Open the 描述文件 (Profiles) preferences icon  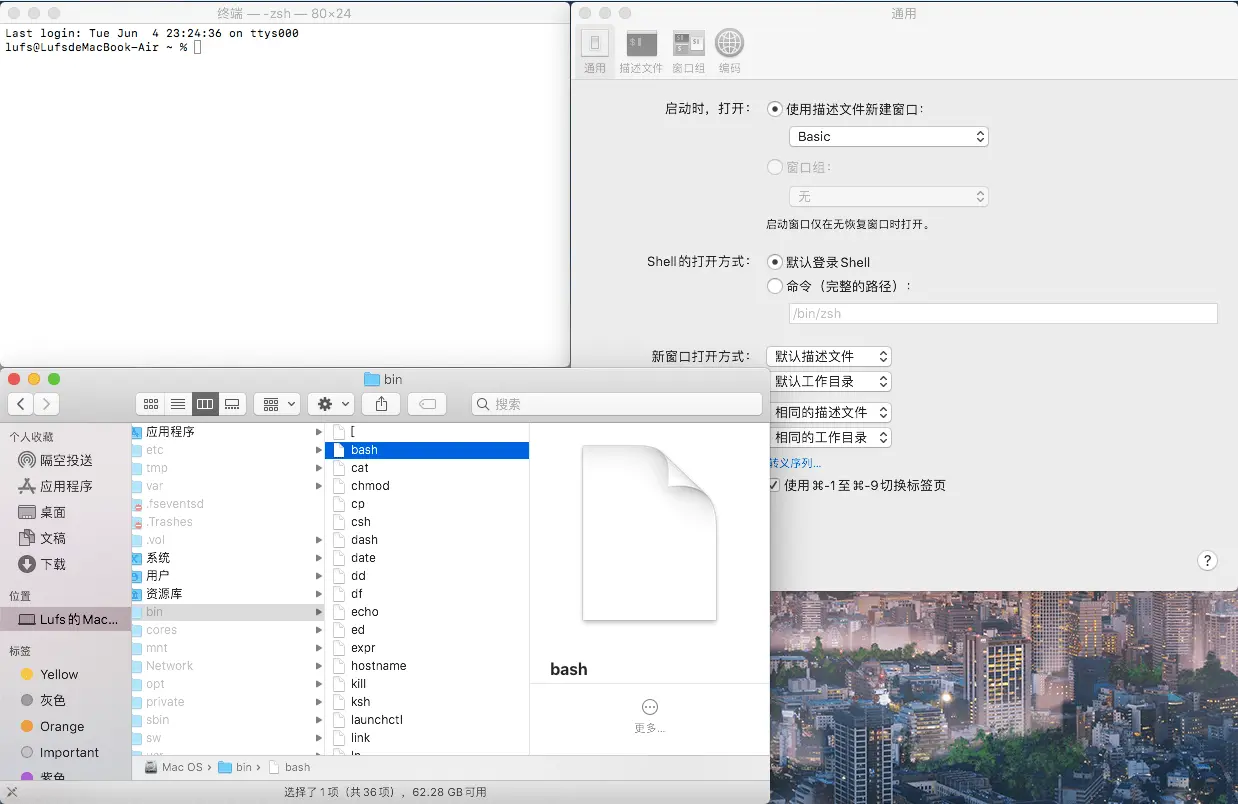641,51
